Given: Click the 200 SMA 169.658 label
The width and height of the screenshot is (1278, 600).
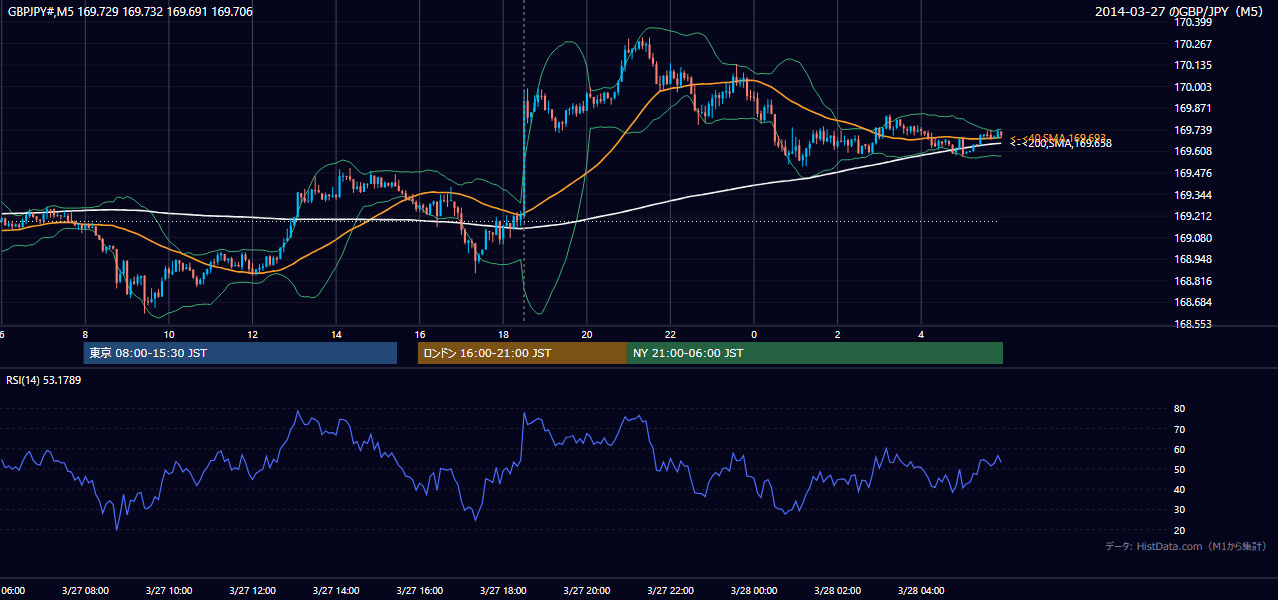Looking at the screenshot, I should click(1061, 144).
